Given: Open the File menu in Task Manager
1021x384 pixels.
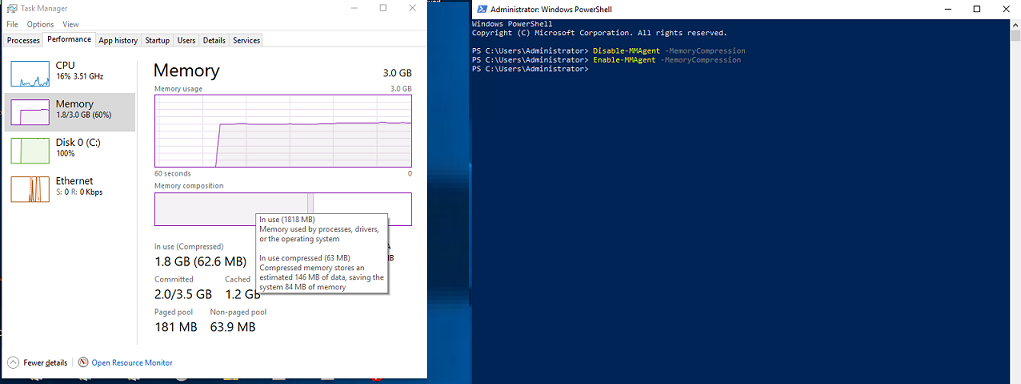Looking at the screenshot, I should click(x=11, y=24).
